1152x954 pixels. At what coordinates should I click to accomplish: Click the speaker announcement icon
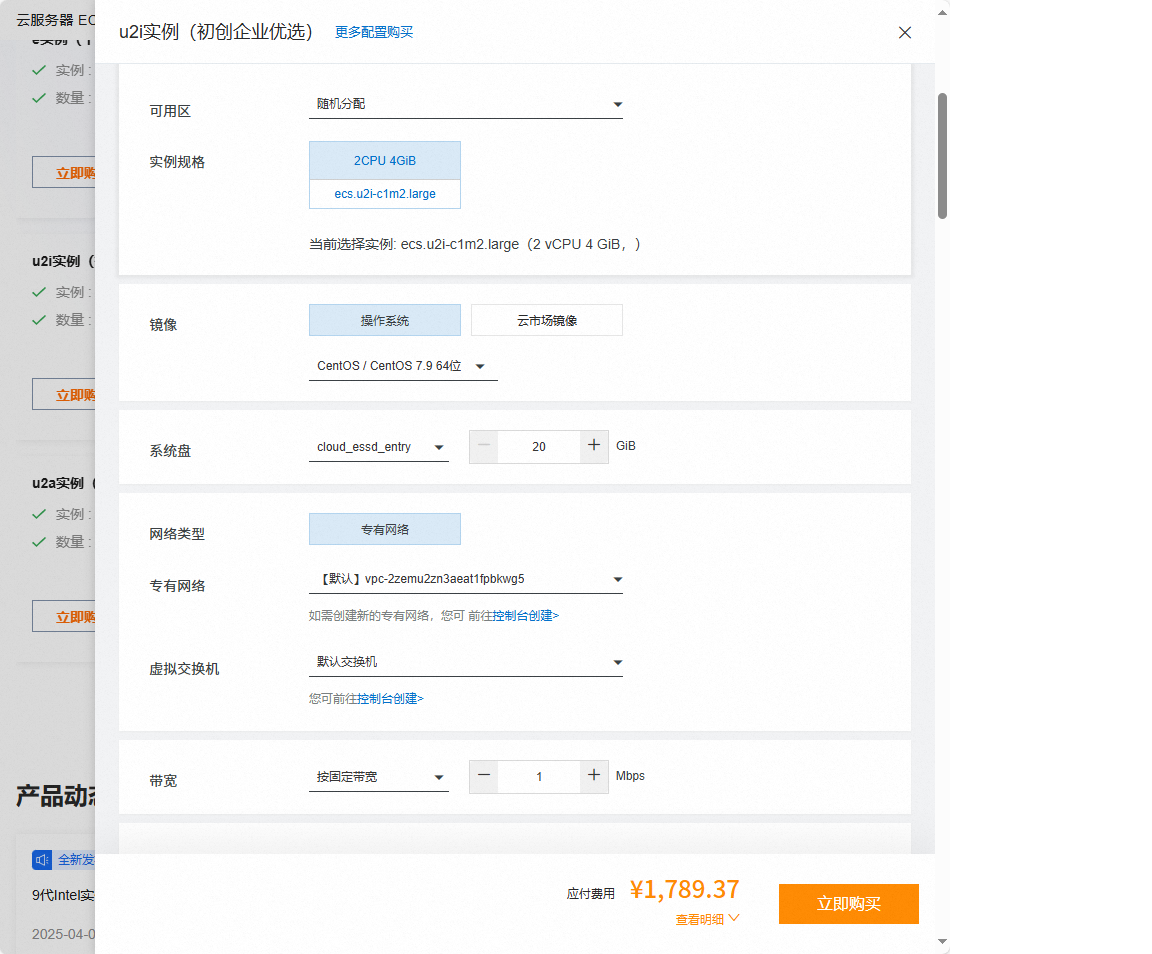click(42, 860)
